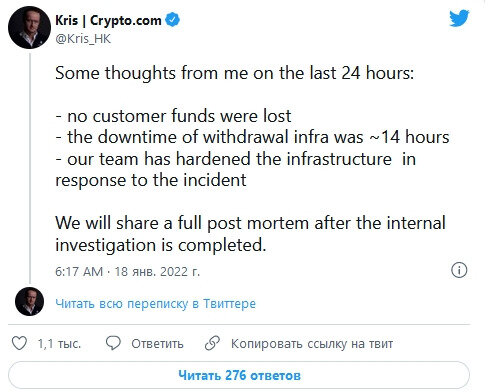The height and width of the screenshot is (392, 491).
Task: Click the 'no customer funds were lost' line
Action: [x=173, y=116]
